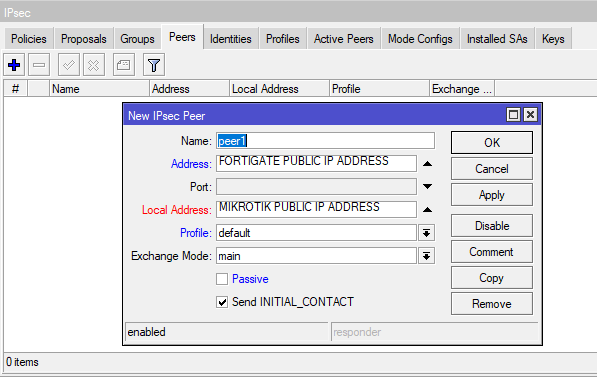Click the 'responder' status text
Viewport: 597px width, 377px height.
click(x=357, y=332)
